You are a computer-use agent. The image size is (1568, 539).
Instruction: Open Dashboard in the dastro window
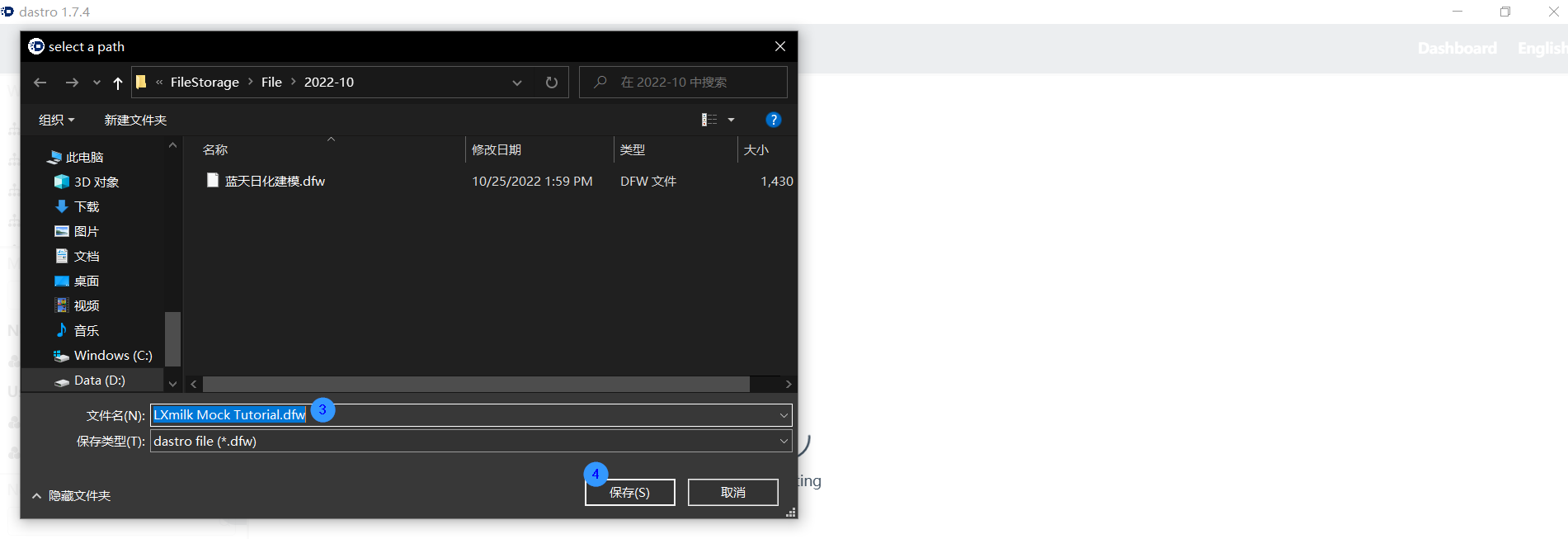point(1457,48)
